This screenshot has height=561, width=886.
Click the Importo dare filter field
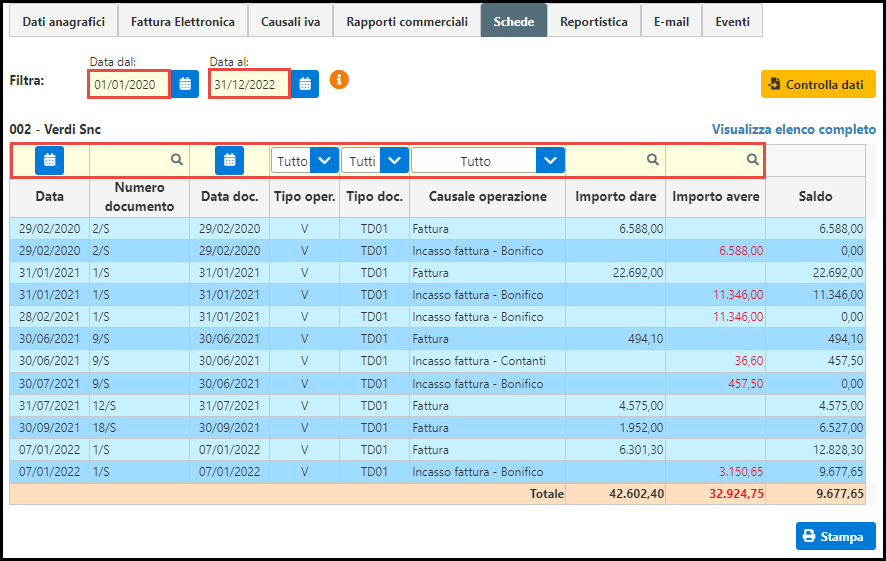coord(615,160)
